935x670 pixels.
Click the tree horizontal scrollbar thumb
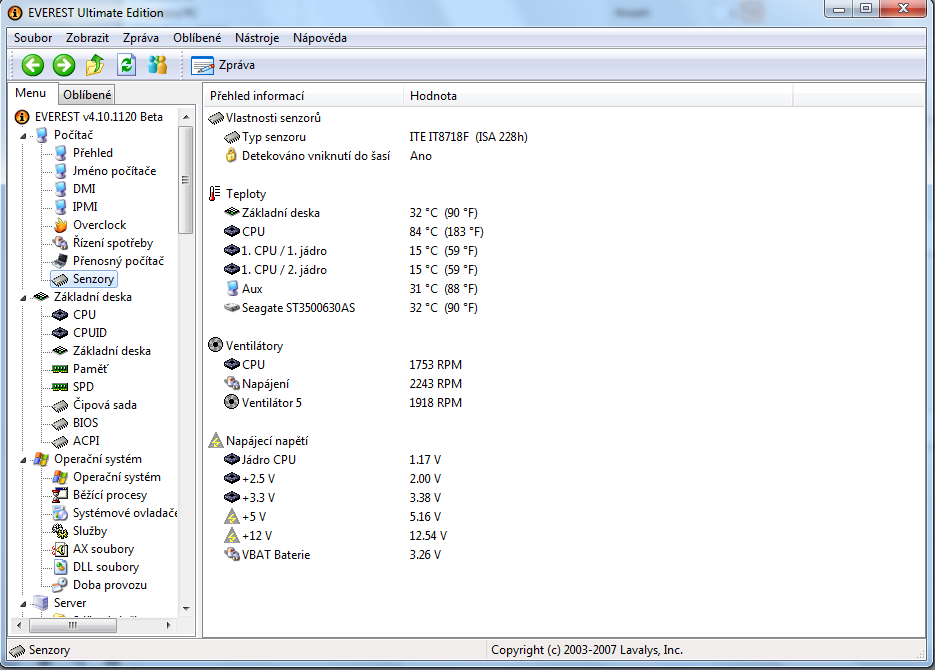coord(73,625)
